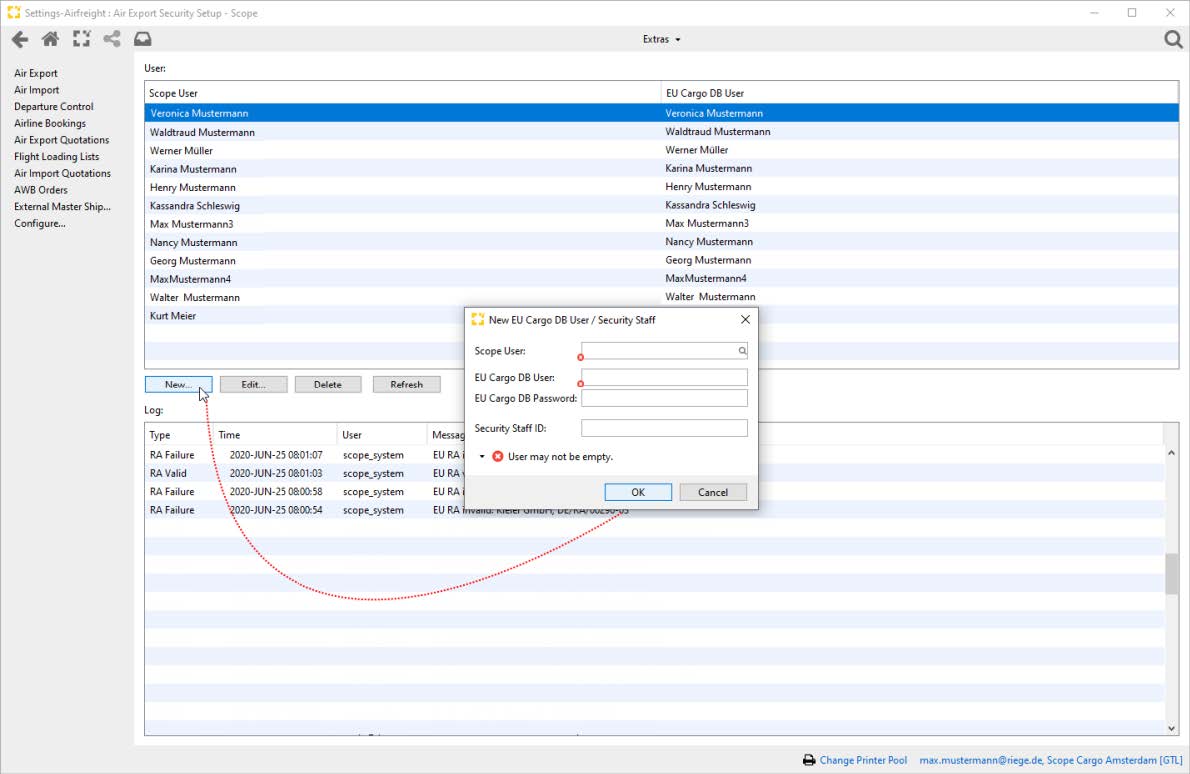Click the EU Cargo DB Password field
The width and height of the screenshot is (1190, 774).
pyautogui.click(x=664, y=398)
